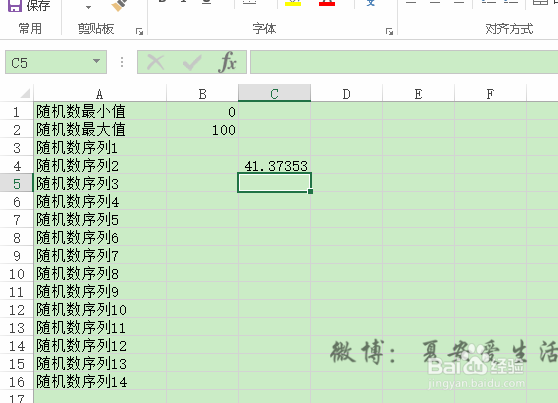Select column B header
This screenshot has width=558, height=403.
202,94
